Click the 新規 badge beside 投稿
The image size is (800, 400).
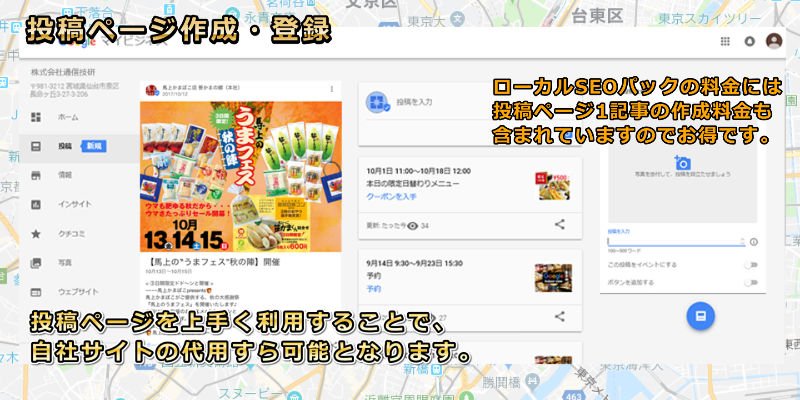(x=94, y=146)
